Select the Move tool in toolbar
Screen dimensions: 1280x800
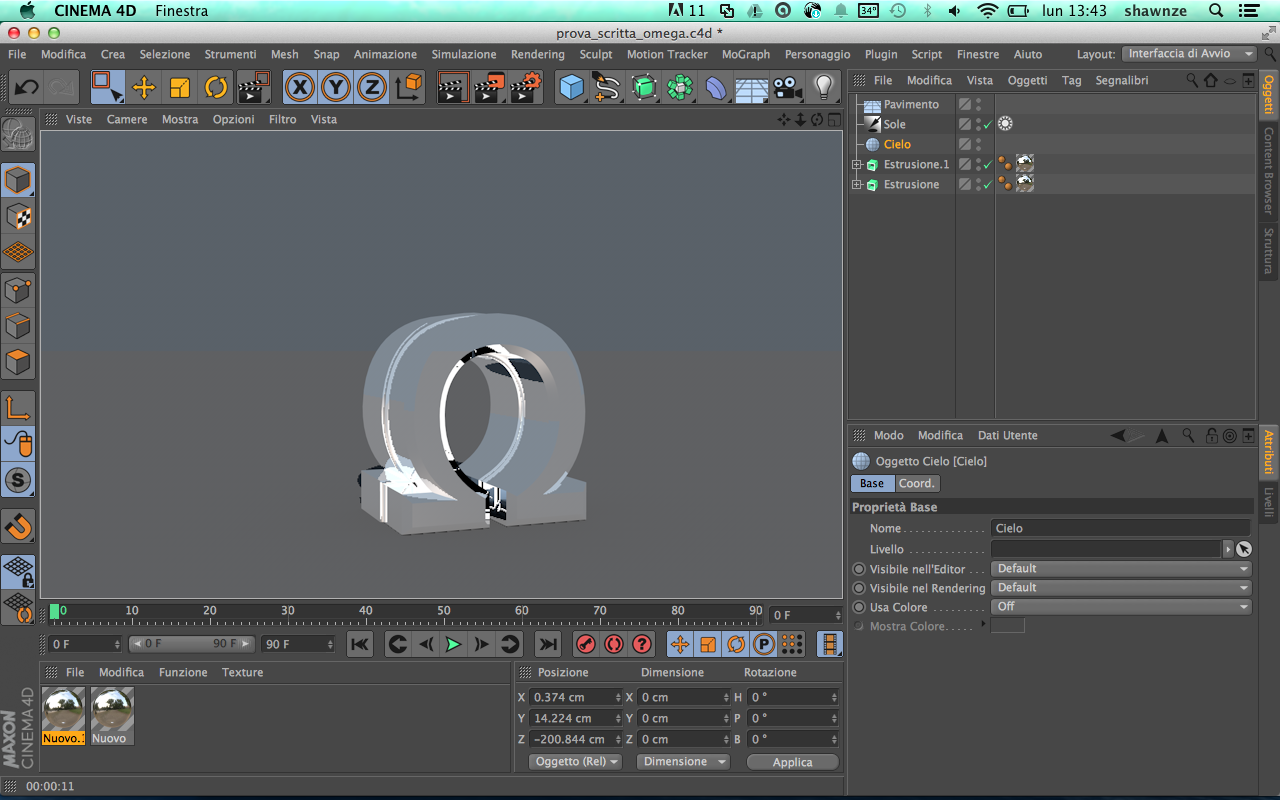coord(144,88)
